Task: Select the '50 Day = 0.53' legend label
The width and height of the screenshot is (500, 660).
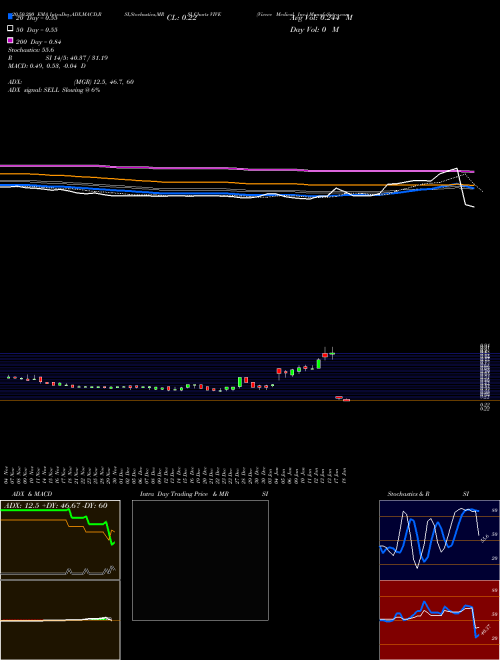Action: click(37, 30)
